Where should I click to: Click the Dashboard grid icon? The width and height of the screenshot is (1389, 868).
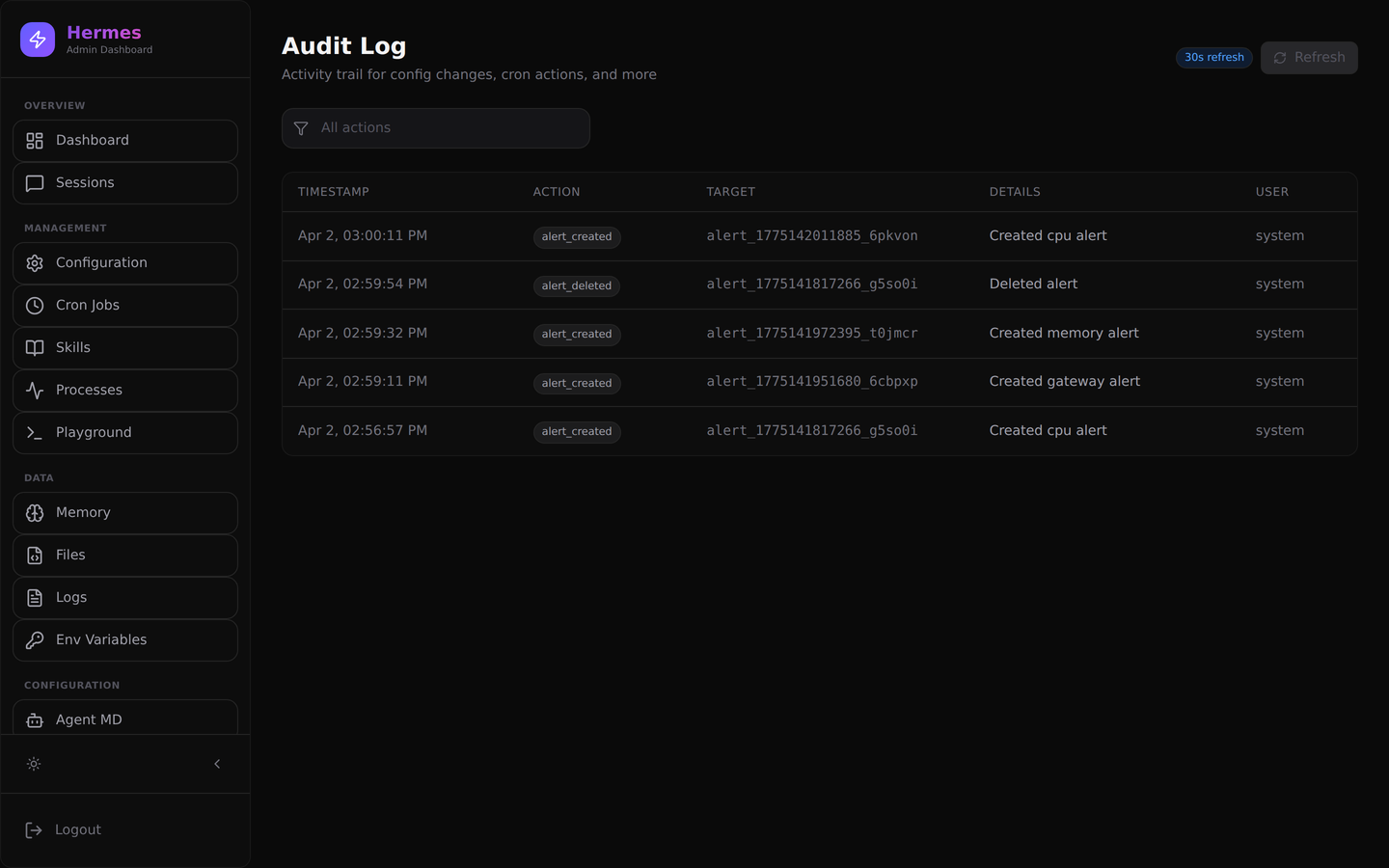pos(35,141)
